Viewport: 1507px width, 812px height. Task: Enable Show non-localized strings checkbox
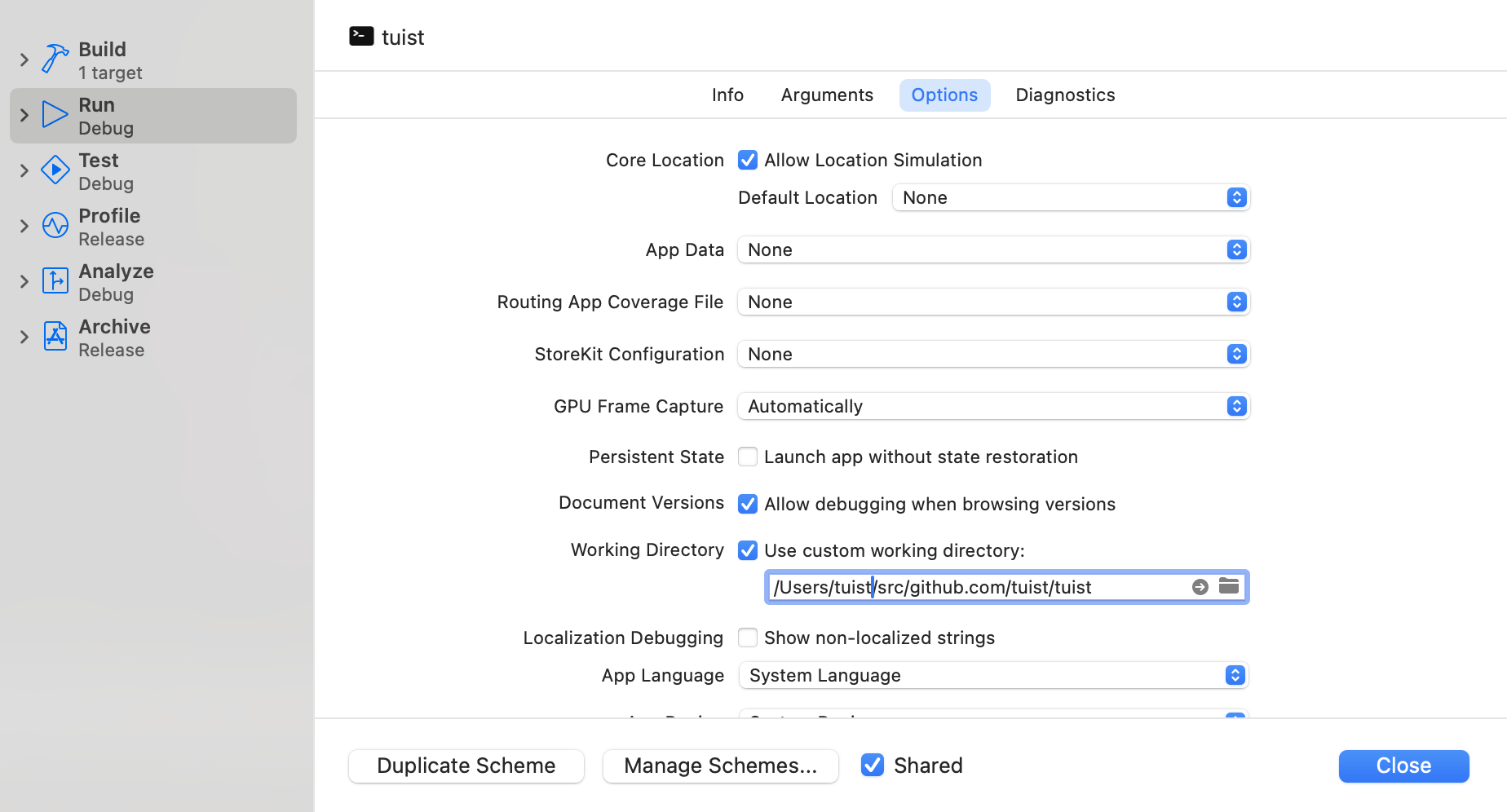[748, 638]
